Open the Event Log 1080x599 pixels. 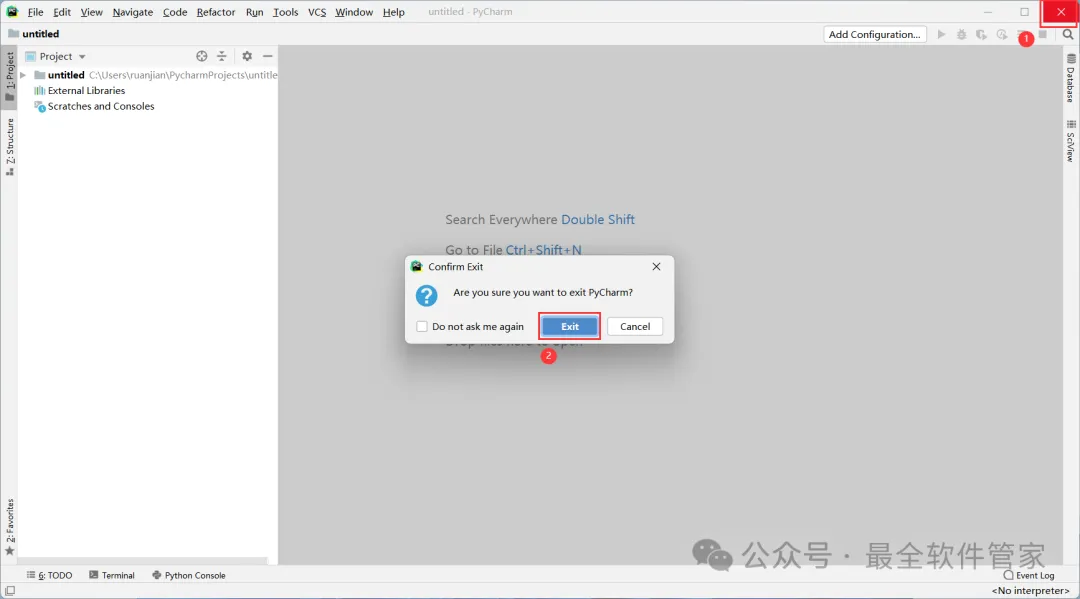click(x=1029, y=576)
